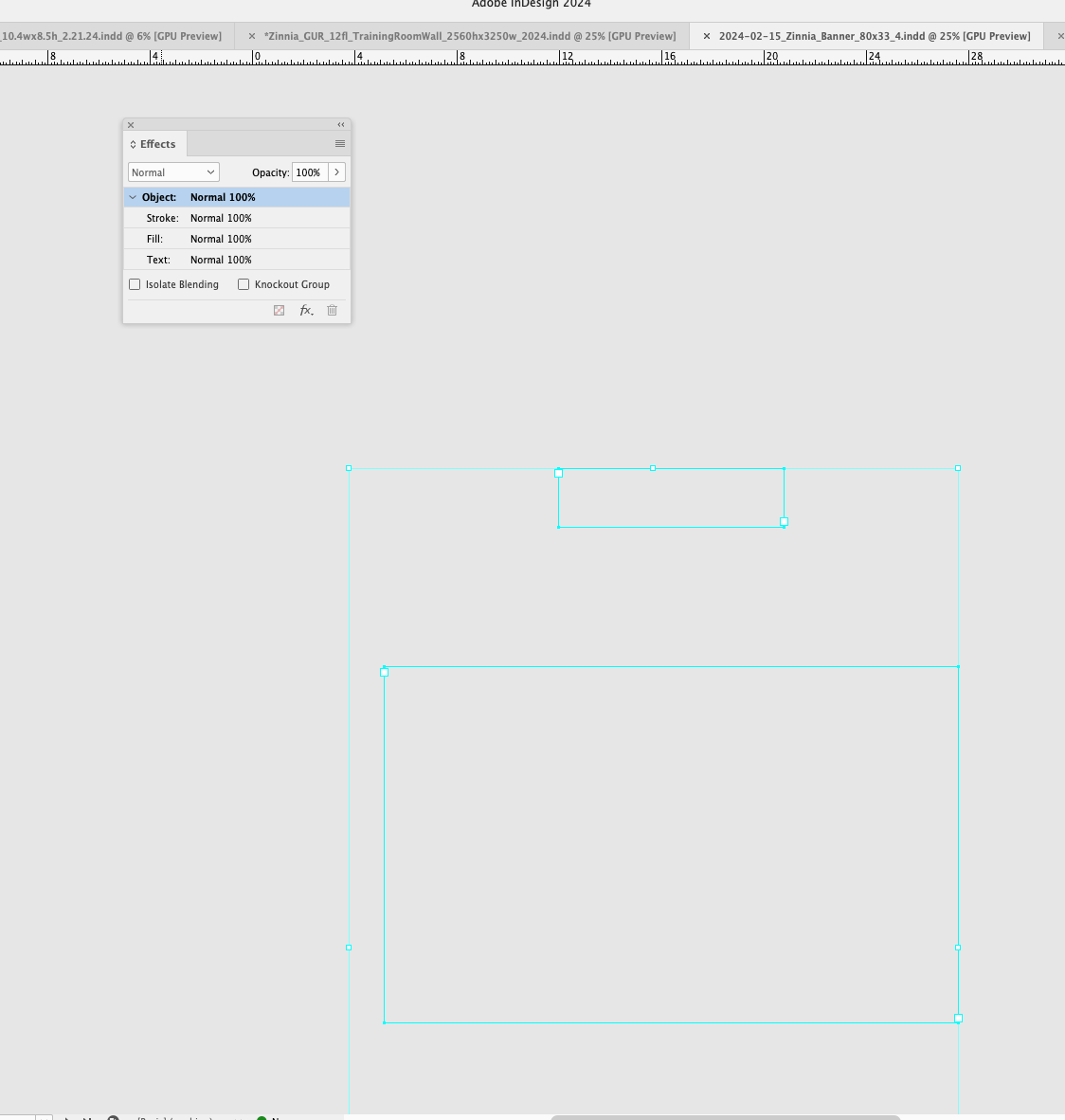Click inside the Opacity 100% field
This screenshot has height=1120, width=1065.
308,172
